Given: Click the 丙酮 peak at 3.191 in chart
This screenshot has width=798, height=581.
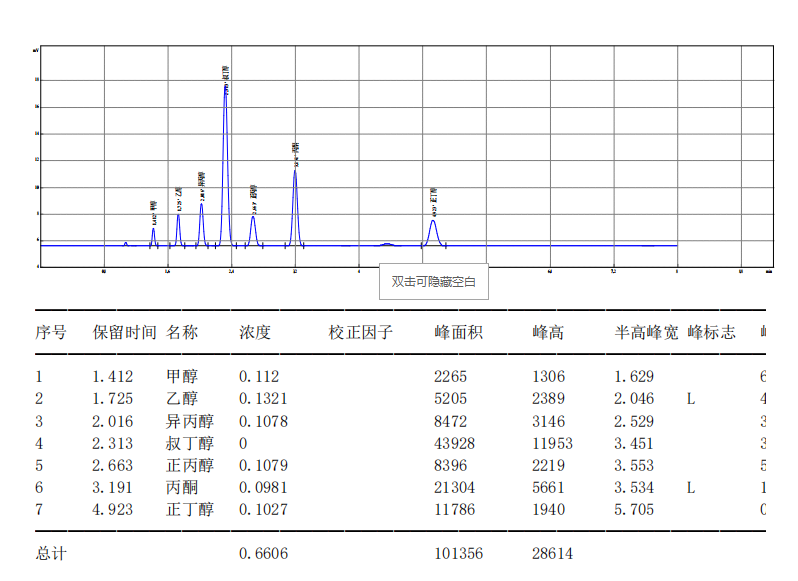Looking at the screenshot, I should [295, 200].
